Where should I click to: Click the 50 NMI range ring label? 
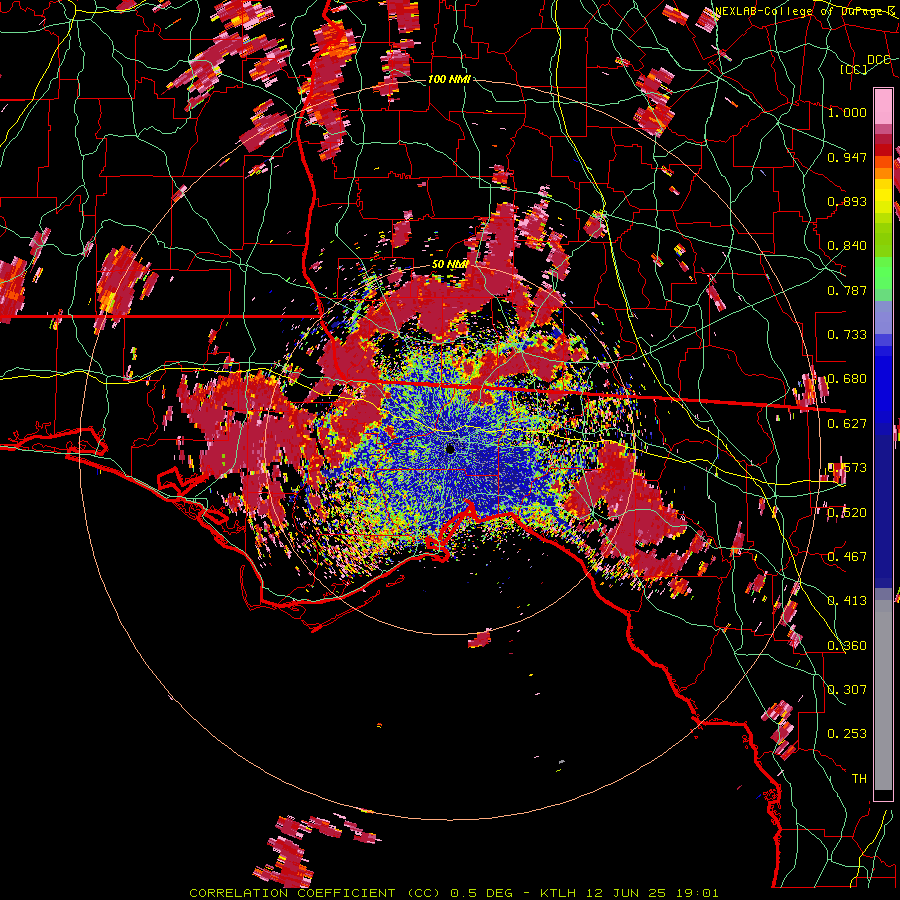(x=450, y=265)
